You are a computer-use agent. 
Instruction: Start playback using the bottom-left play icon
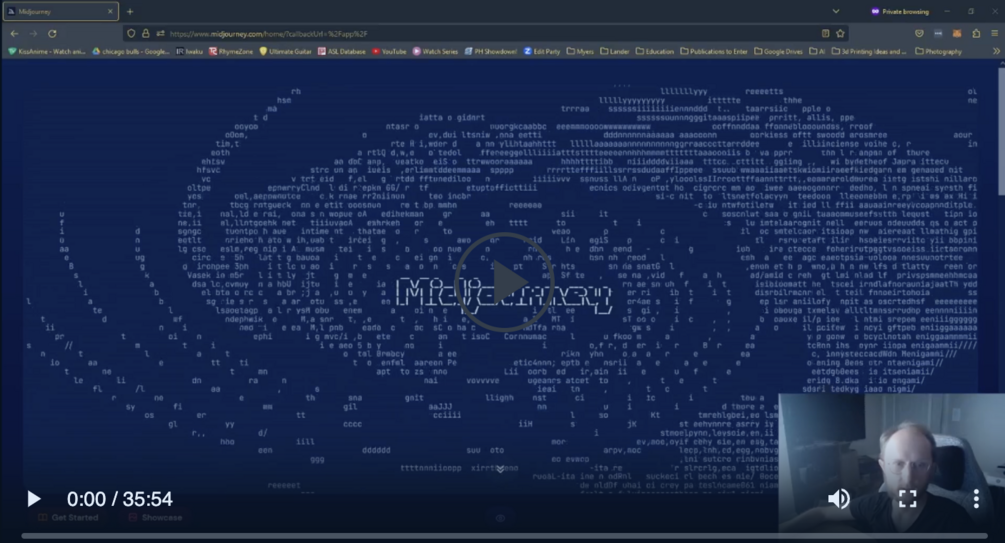coord(33,499)
